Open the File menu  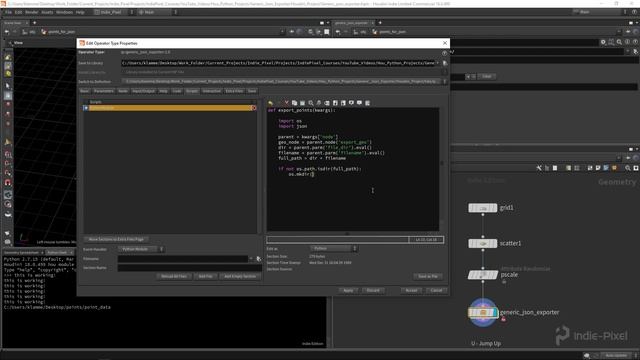pyautogui.click(x=8, y=12)
